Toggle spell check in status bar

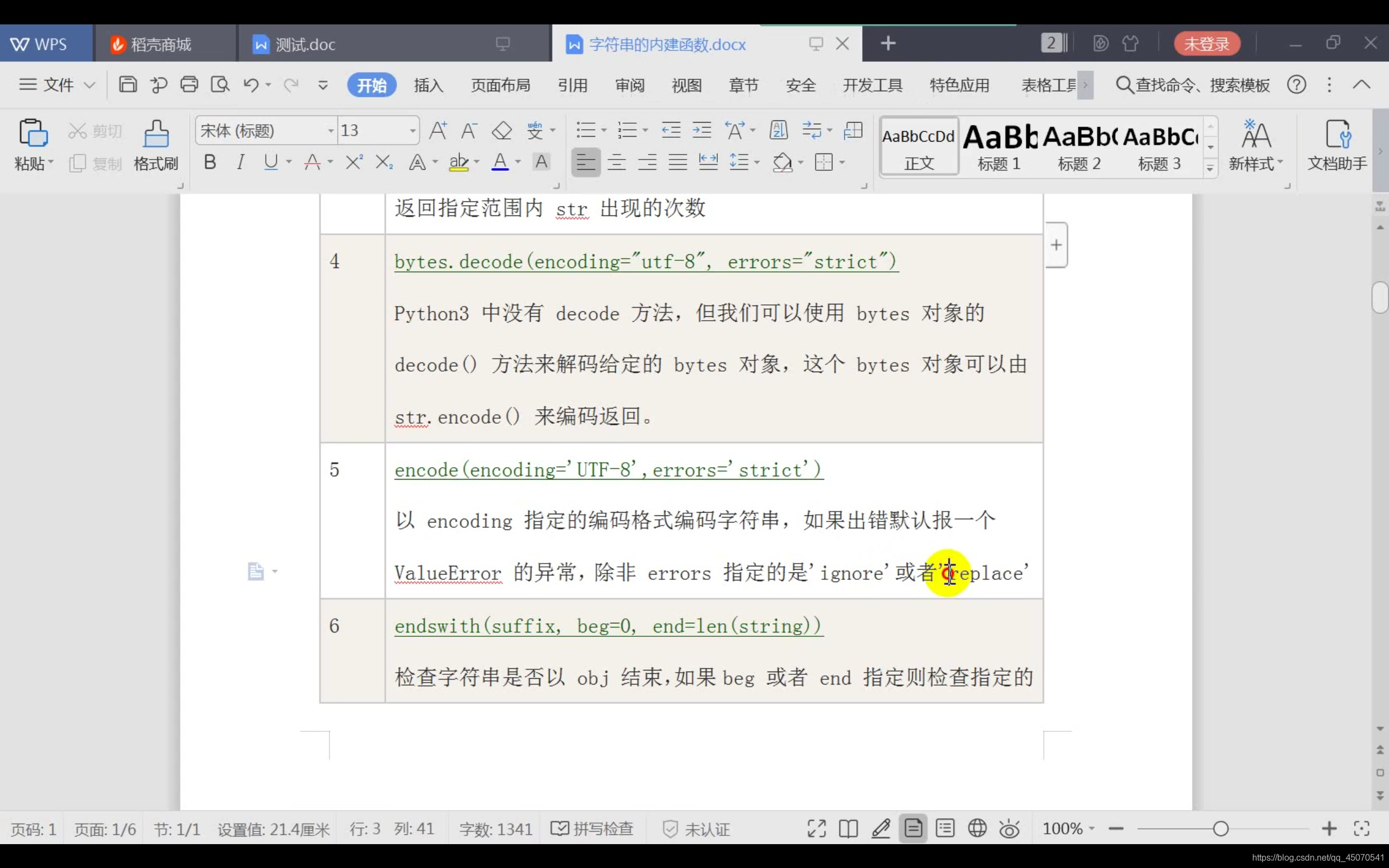click(592, 828)
